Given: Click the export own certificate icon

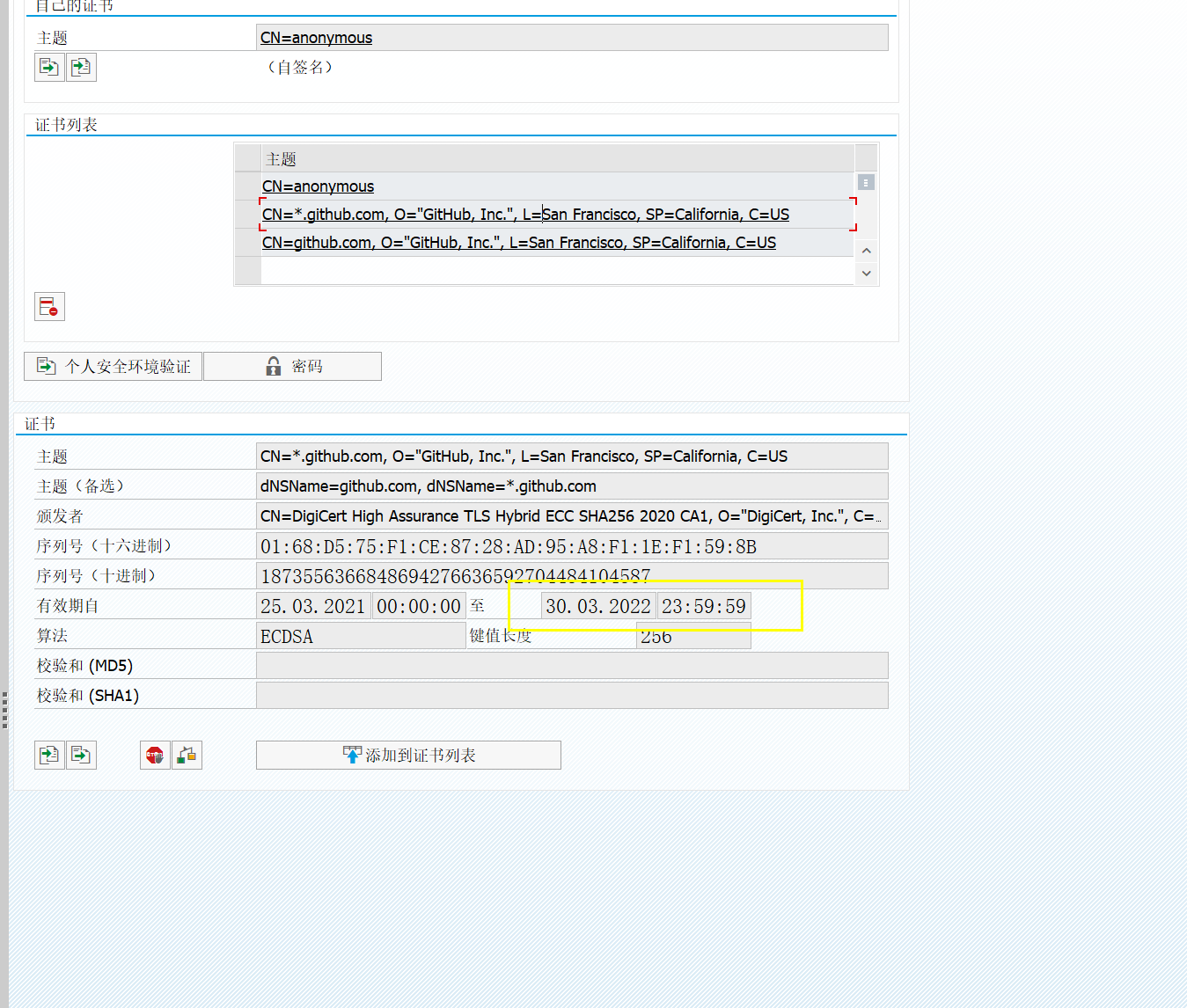Looking at the screenshot, I should click(x=49, y=66).
